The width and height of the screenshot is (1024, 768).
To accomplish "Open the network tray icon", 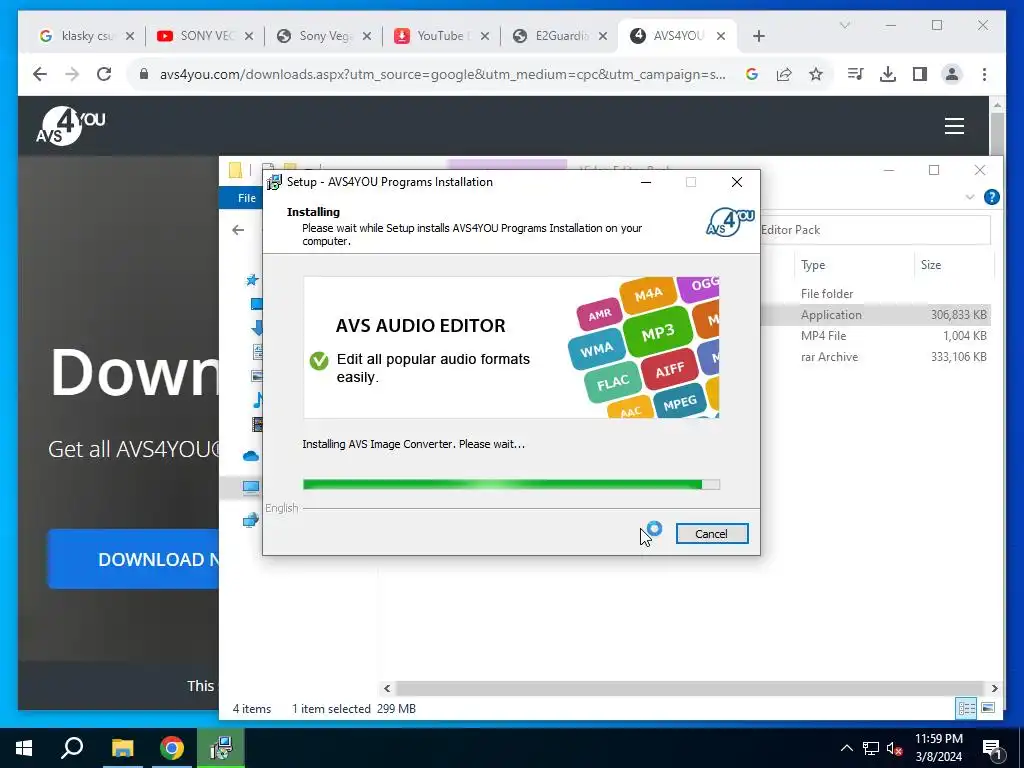I will (871, 748).
